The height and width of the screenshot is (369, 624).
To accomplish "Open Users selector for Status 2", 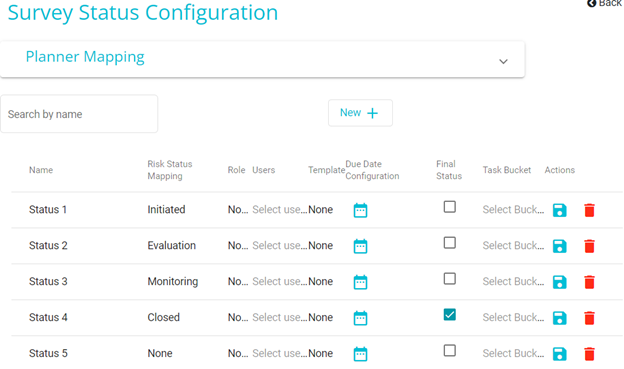I will coord(280,245).
